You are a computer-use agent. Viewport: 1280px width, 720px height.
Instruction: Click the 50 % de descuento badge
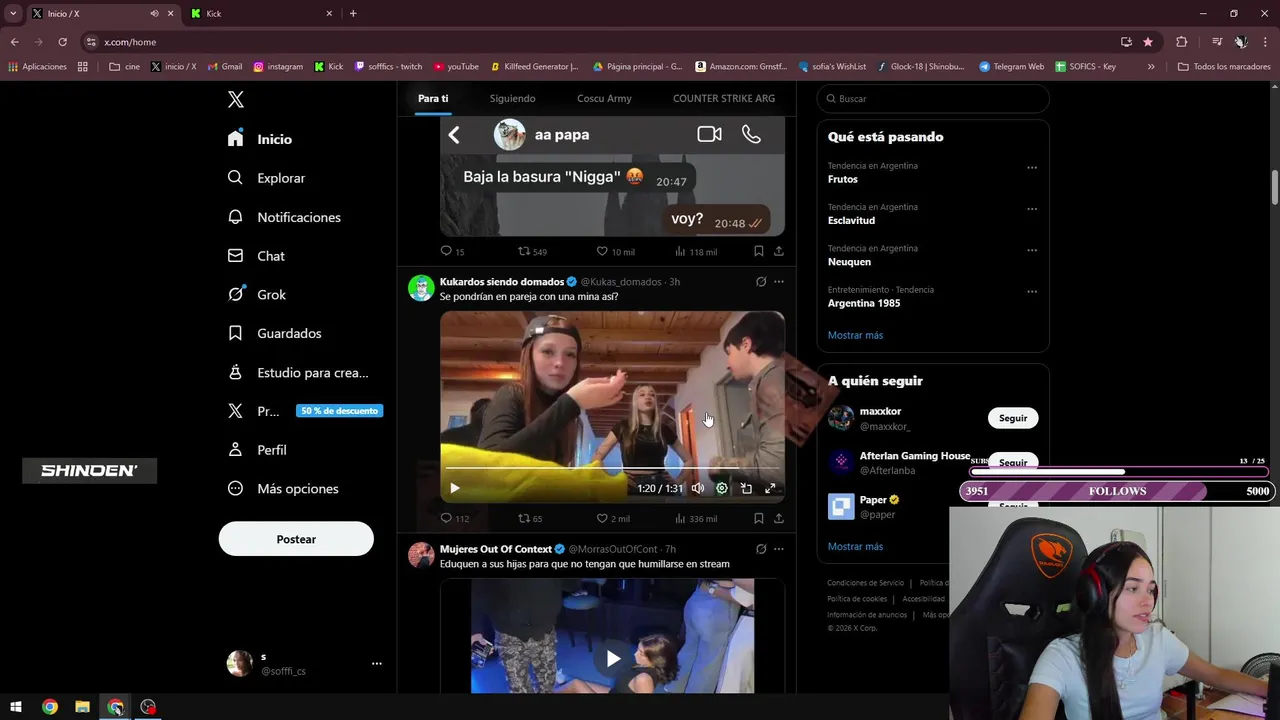tap(339, 411)
